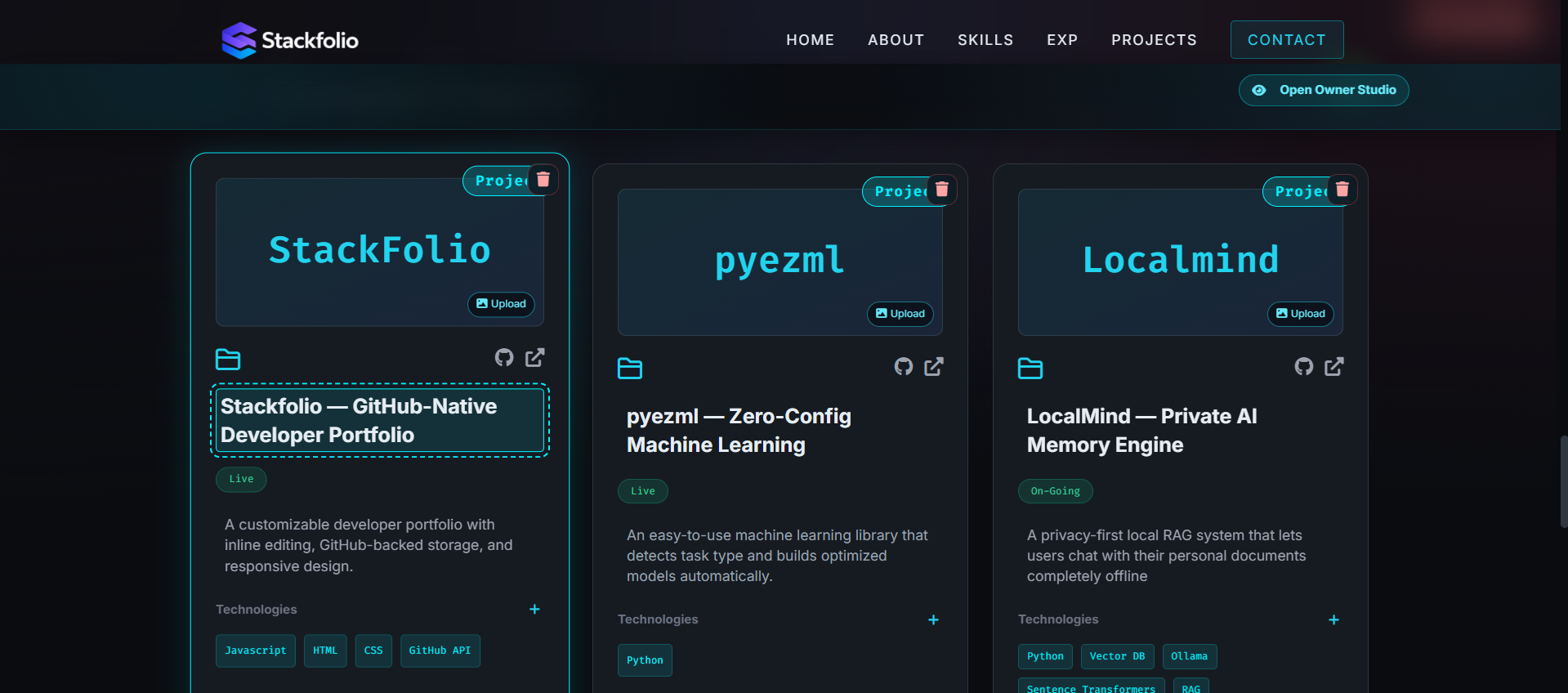The height and width of the screenshot is (693, 1568).
Task: Select the Javascript technology tag
Action: click(x=256, y=651)
